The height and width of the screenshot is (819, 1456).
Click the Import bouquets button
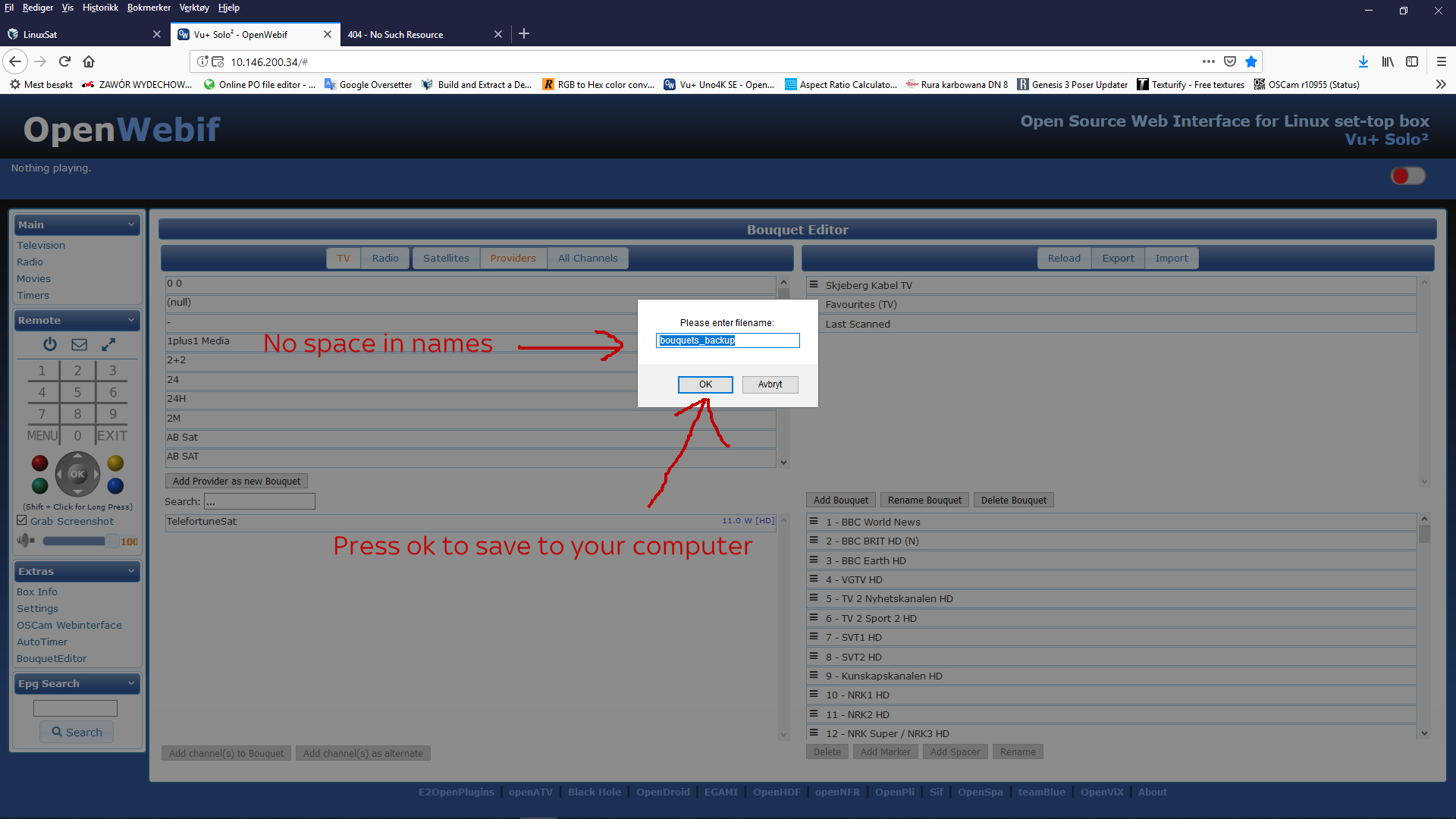[x=1171, y=258]
